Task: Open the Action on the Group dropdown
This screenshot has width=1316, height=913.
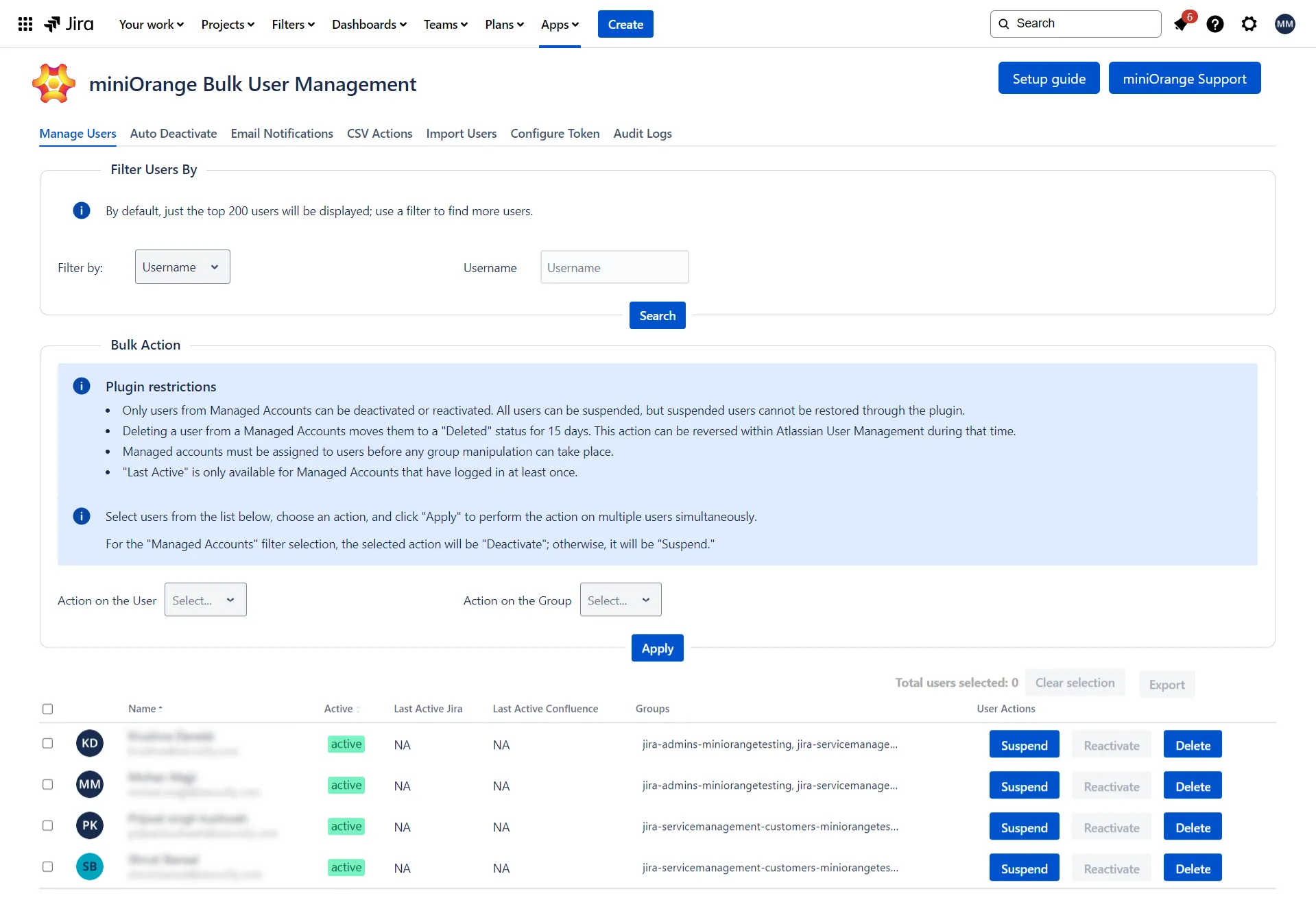Action: point(621,600)
